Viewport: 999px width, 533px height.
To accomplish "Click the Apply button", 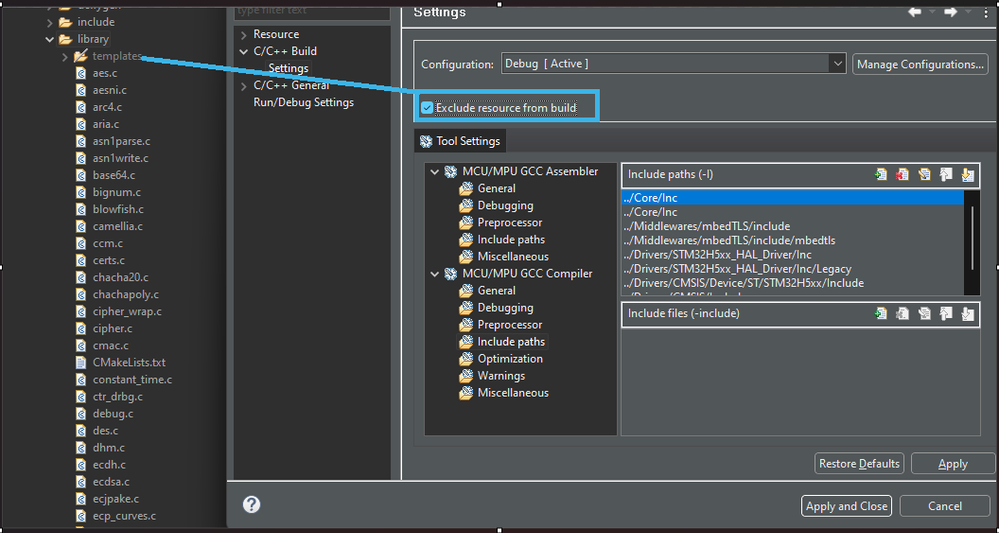I will [952, 464].
